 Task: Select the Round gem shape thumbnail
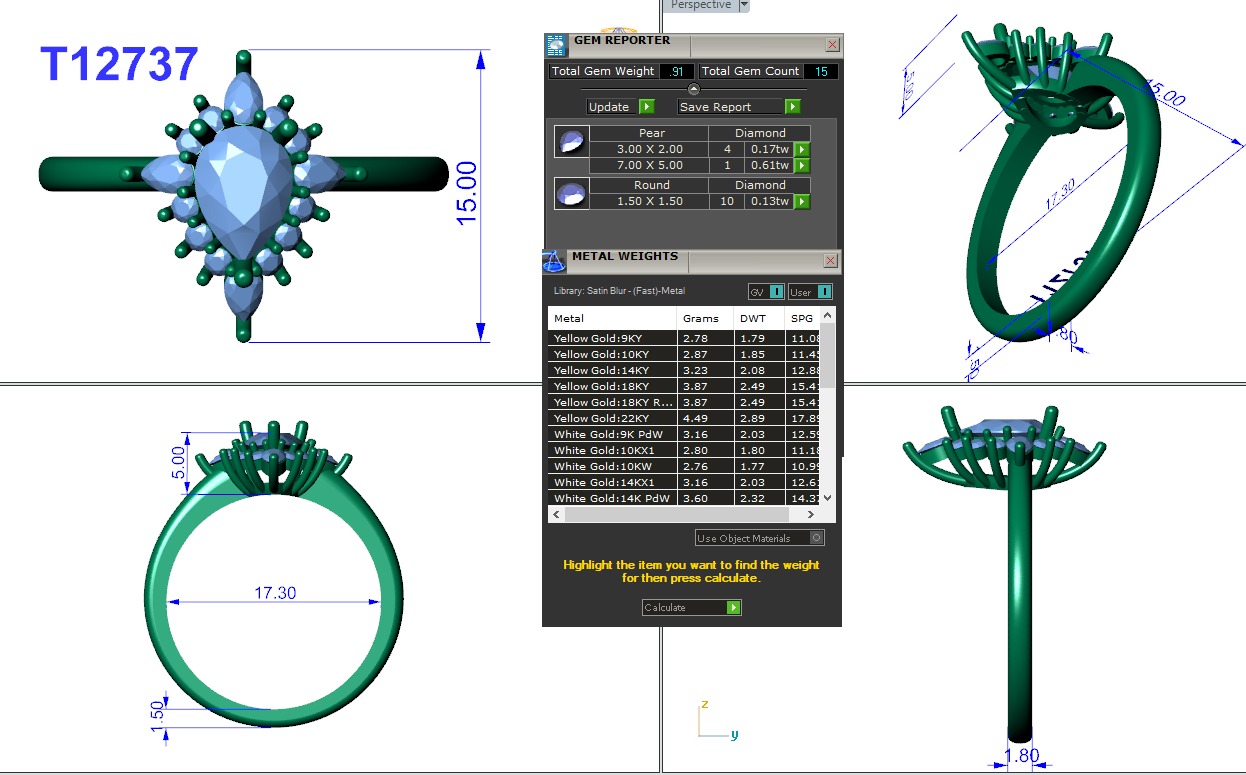[x=571, y=194]
